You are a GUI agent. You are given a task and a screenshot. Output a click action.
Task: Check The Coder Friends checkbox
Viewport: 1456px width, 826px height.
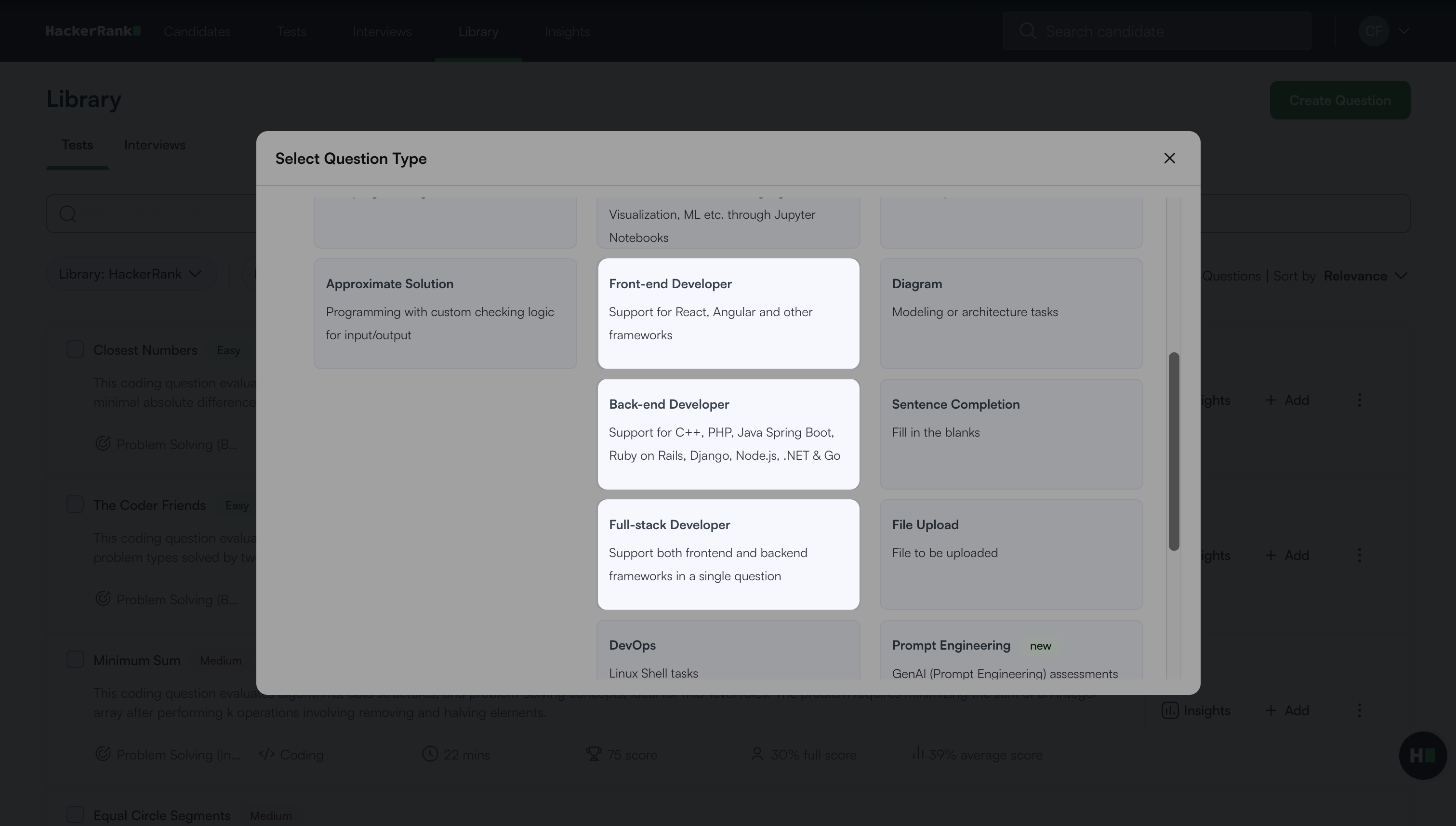(x=75, y=505)
